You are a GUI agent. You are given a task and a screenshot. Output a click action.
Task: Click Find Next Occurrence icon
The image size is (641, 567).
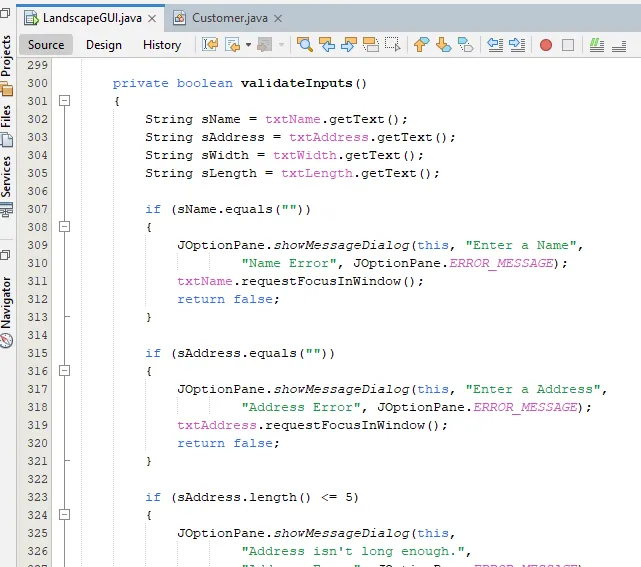[349, 45]
